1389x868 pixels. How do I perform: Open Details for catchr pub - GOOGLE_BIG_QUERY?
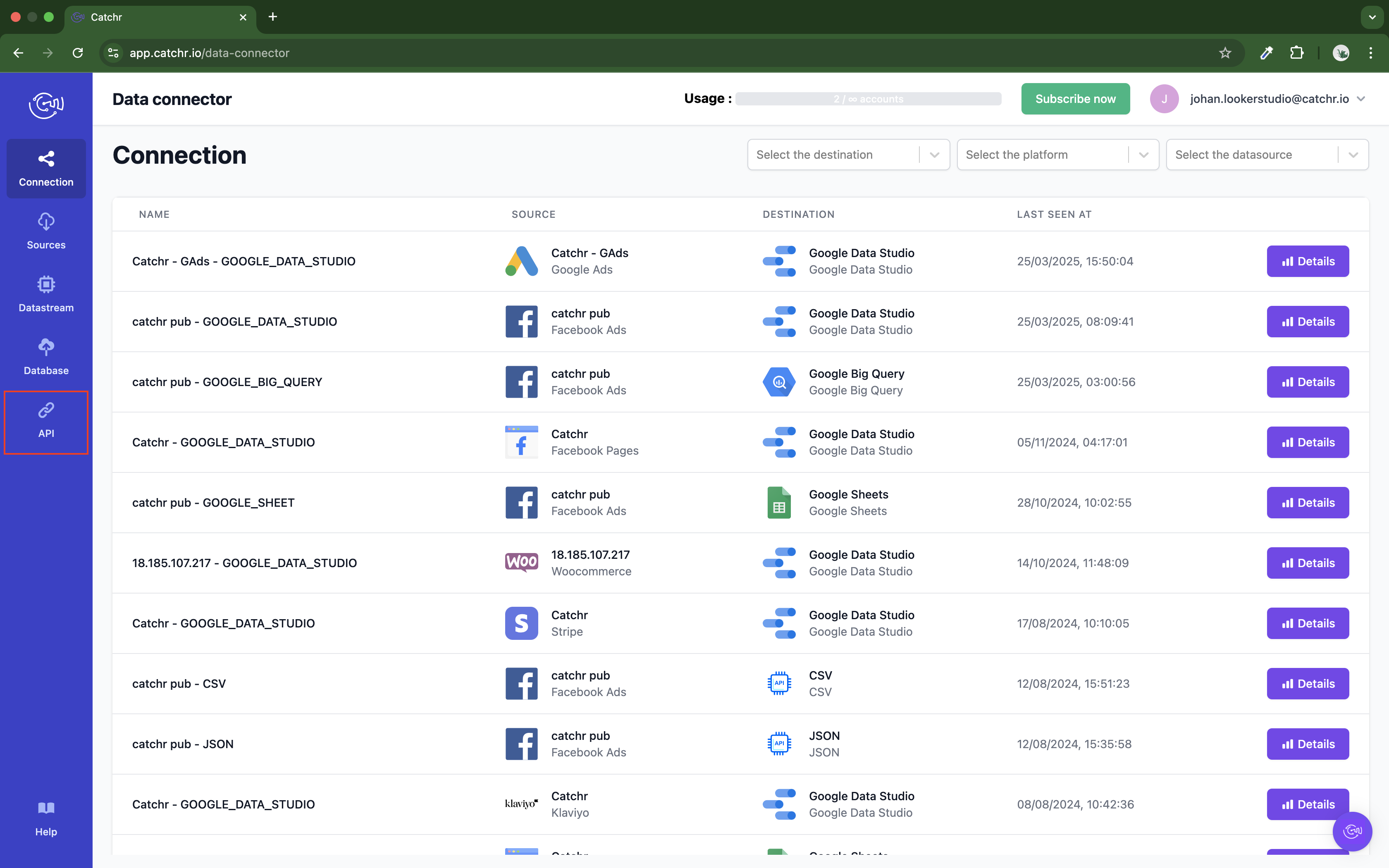click(x=1308, y=382)
